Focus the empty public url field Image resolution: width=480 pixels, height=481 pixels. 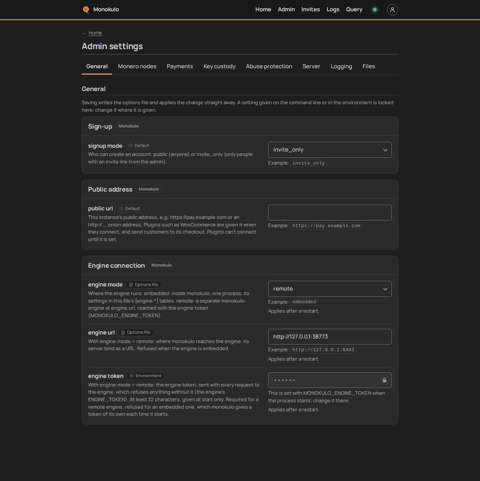pyautogui.click(x=330, y=213)
